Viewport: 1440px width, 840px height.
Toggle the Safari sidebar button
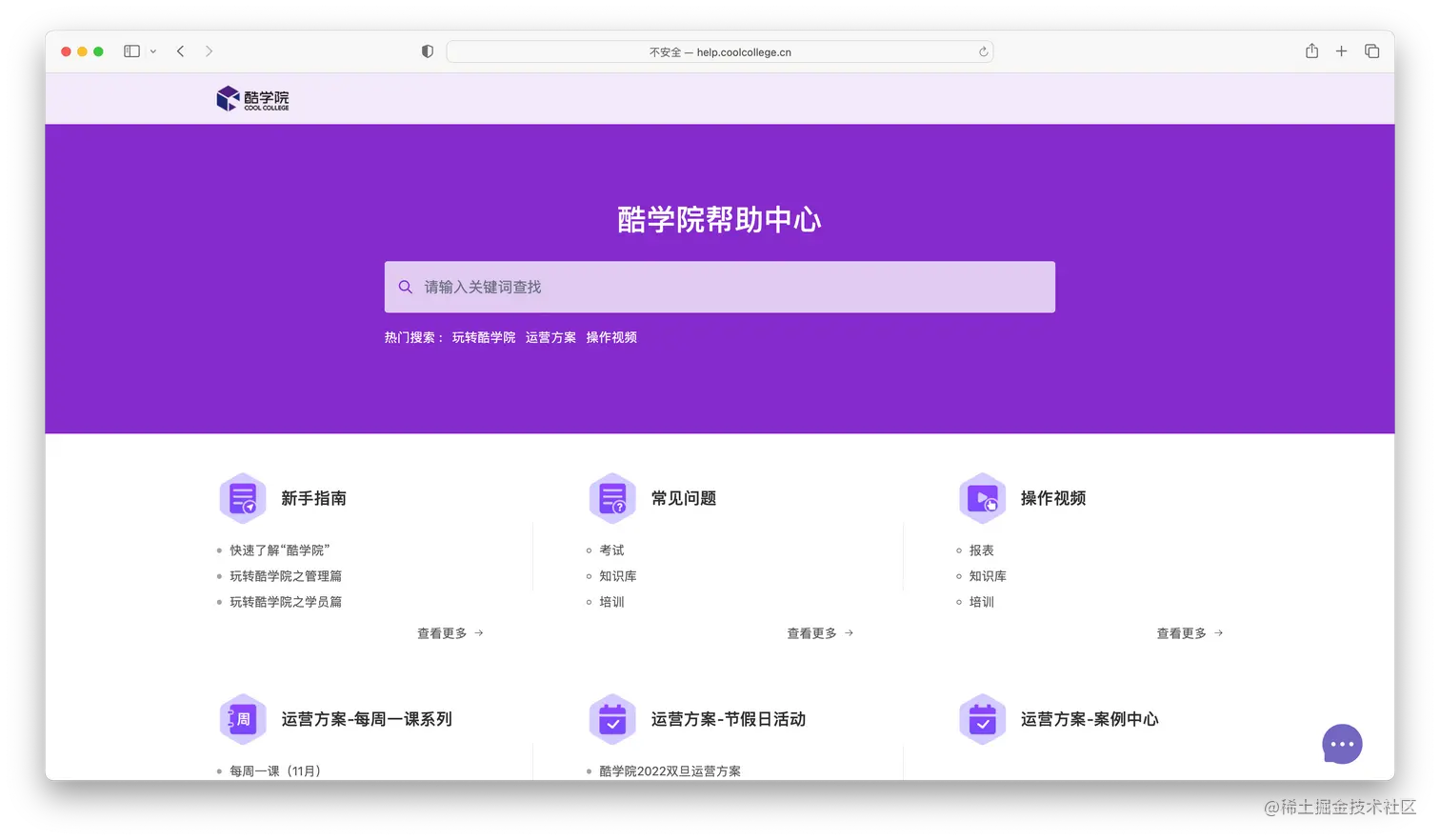click(132, 51)
